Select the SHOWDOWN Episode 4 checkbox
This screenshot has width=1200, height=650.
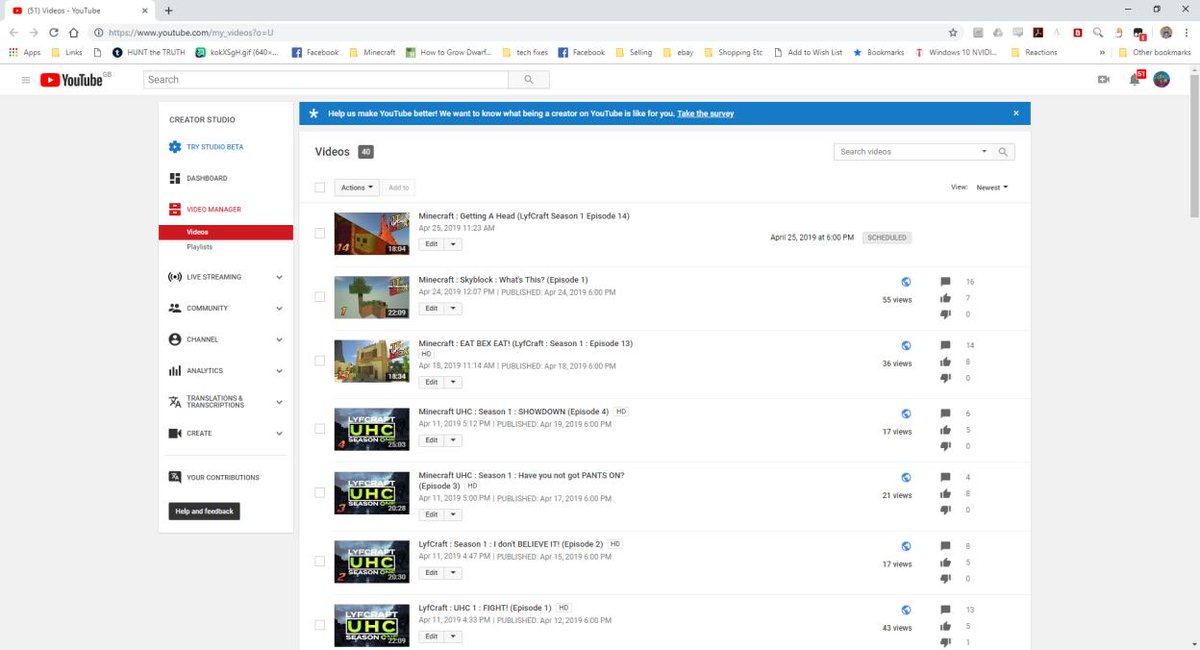pyautogui.click(x=320, y=428)
